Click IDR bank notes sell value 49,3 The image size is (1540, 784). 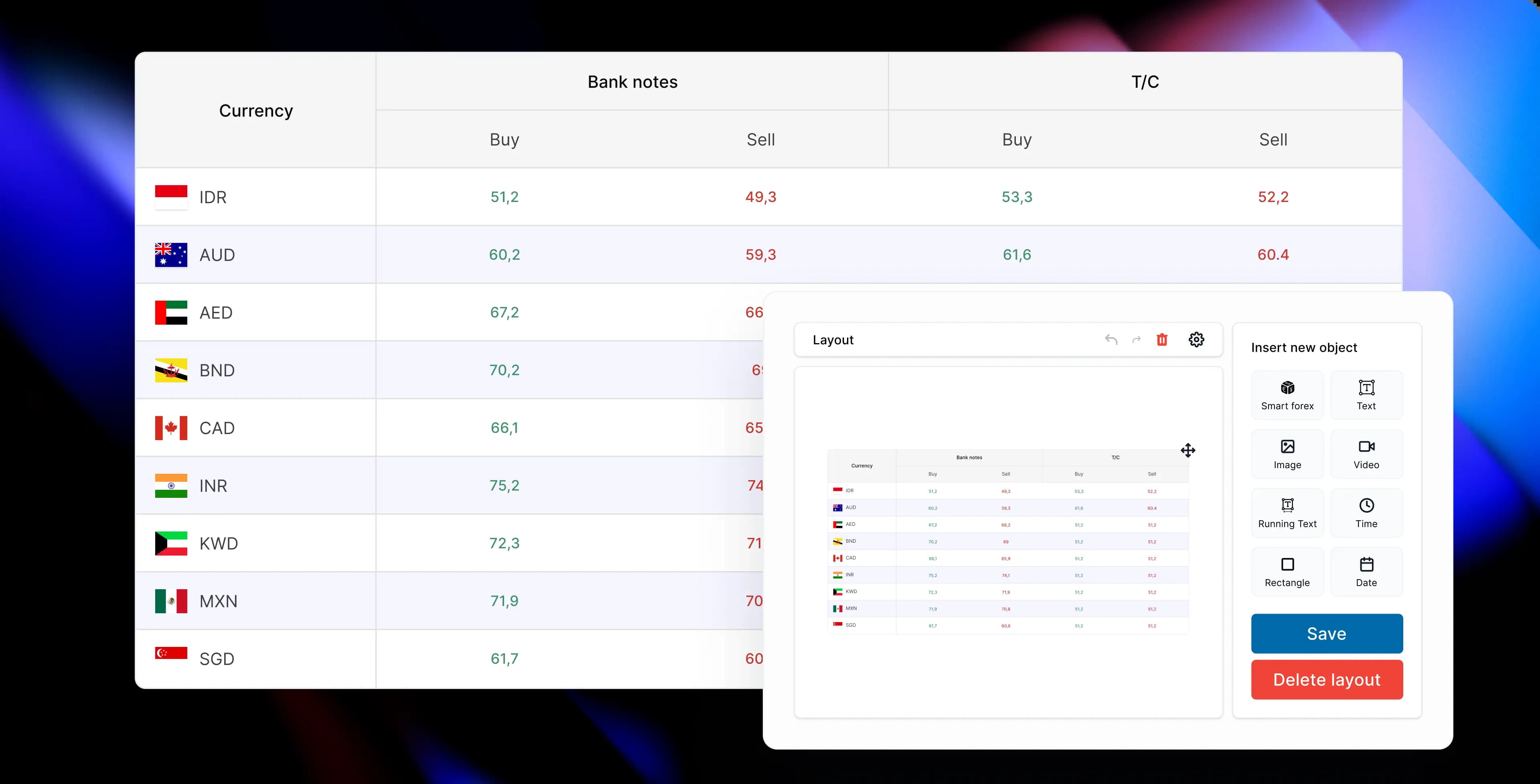click(x=760, y=196)
